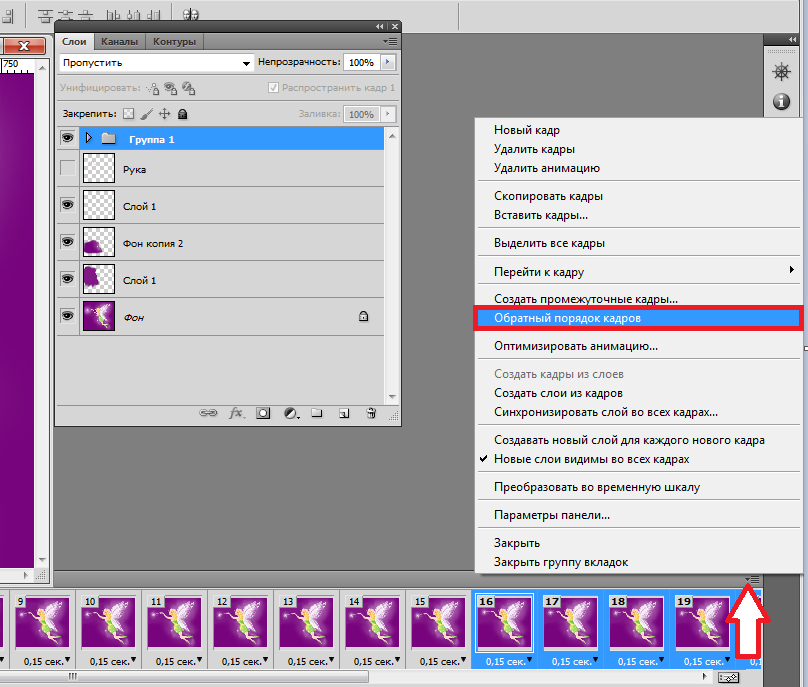Click the lock icon on Фон layer
The image size is (808, 687).
coord(363,316)
